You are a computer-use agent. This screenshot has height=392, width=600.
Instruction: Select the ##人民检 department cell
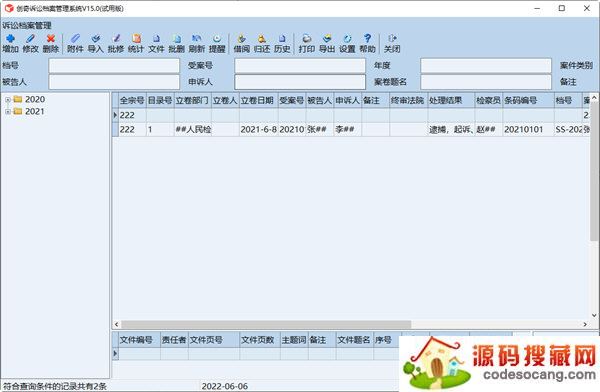[x=192, y=129]
